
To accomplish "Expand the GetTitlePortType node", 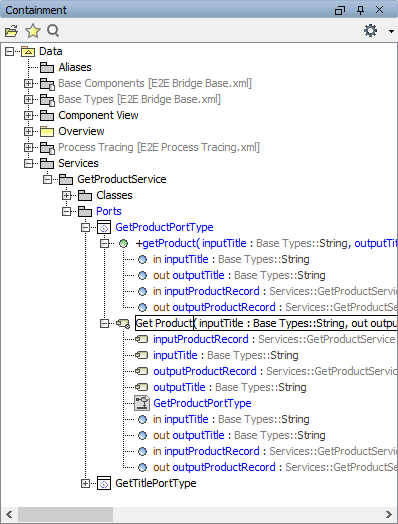I will [86, 483].
